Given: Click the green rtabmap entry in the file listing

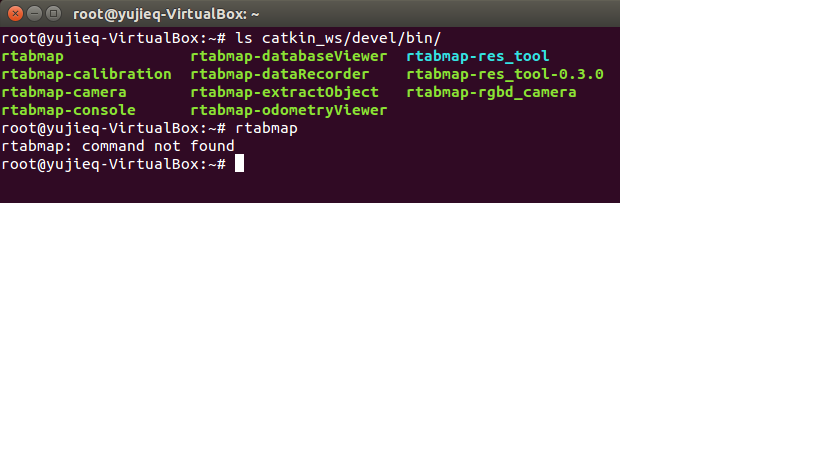Looking at the screenshot, I should coord(32,56).
